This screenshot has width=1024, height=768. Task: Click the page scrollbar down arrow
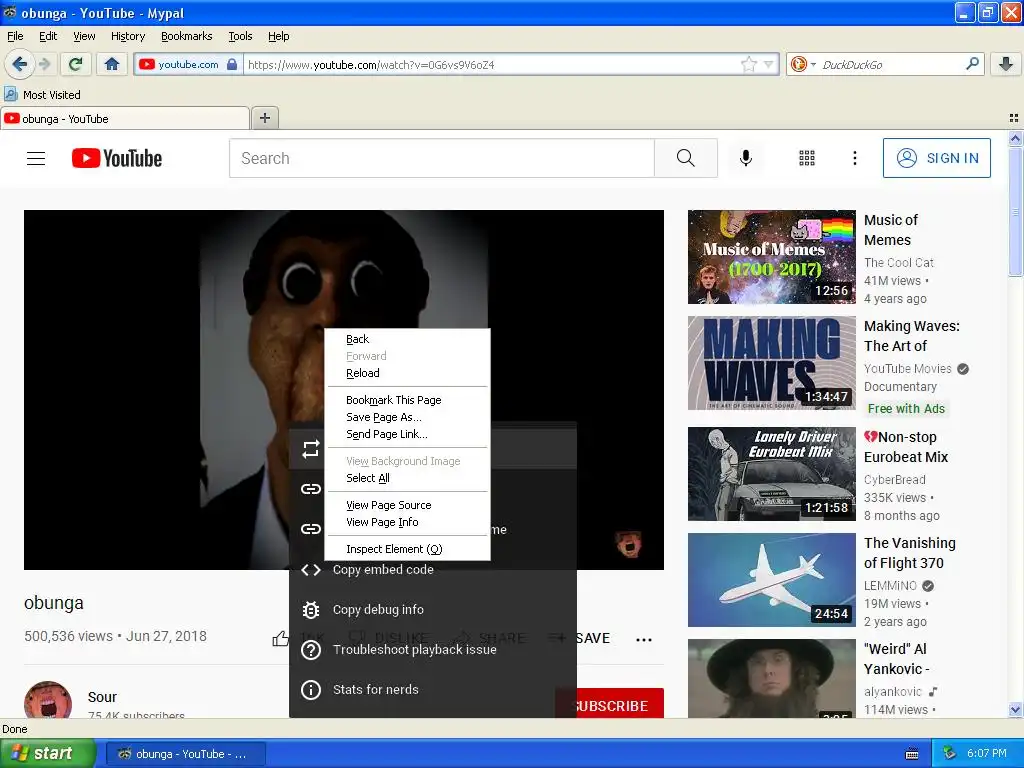pyautogui.click(x=1015, y=709)
